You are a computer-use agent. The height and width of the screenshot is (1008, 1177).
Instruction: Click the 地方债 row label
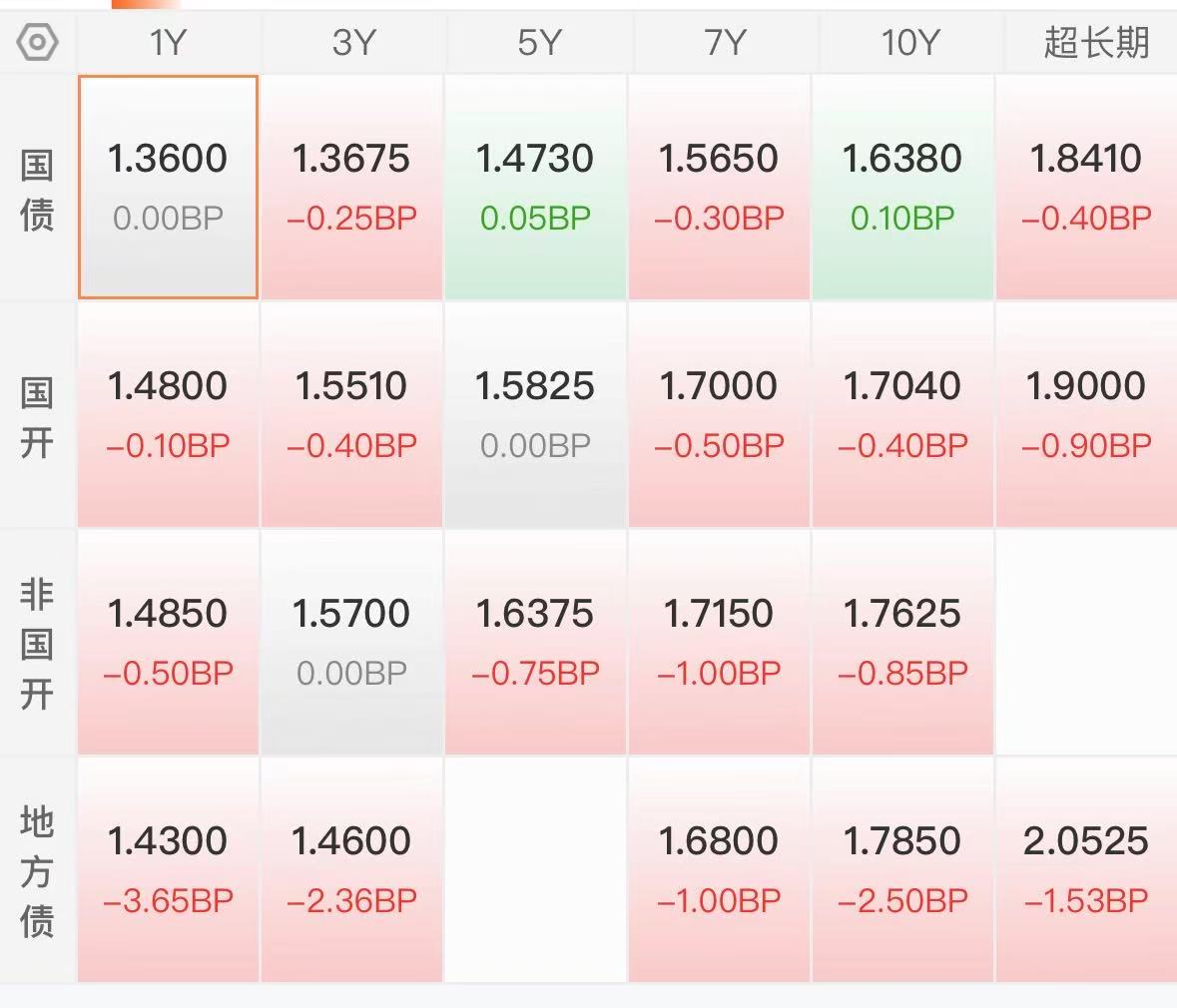37,872
